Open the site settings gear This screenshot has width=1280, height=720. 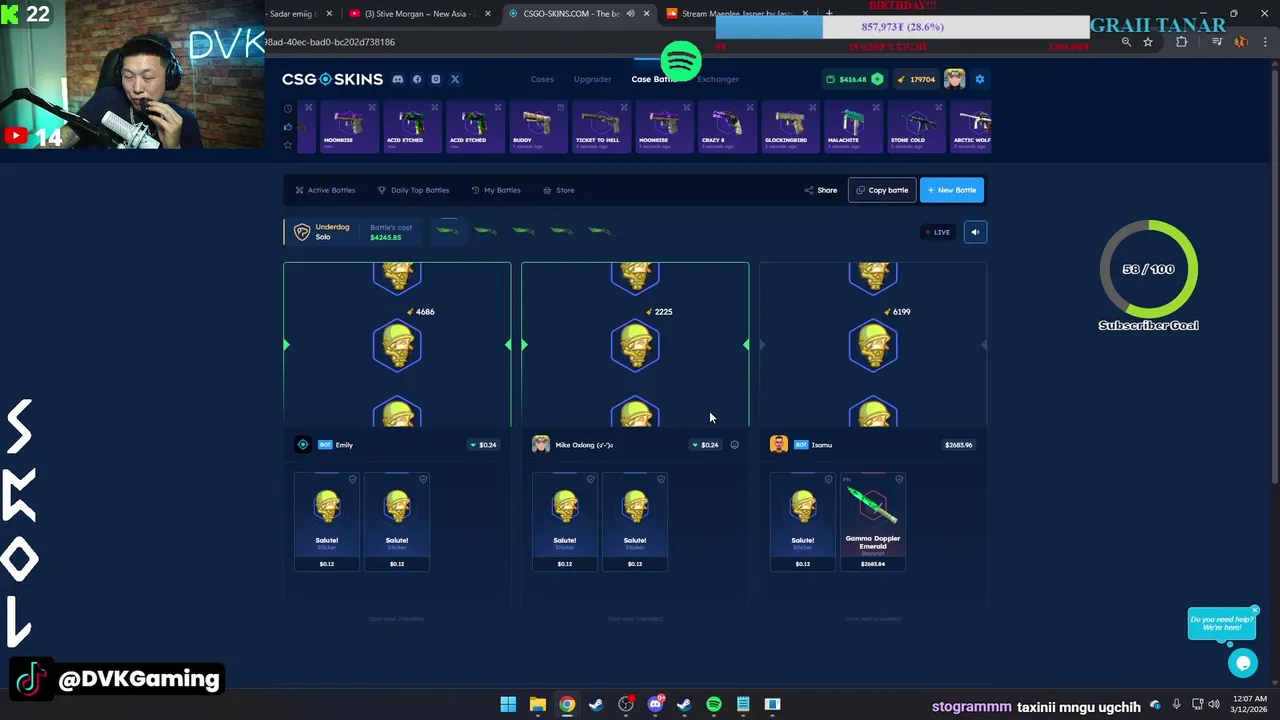pos(979,79)
